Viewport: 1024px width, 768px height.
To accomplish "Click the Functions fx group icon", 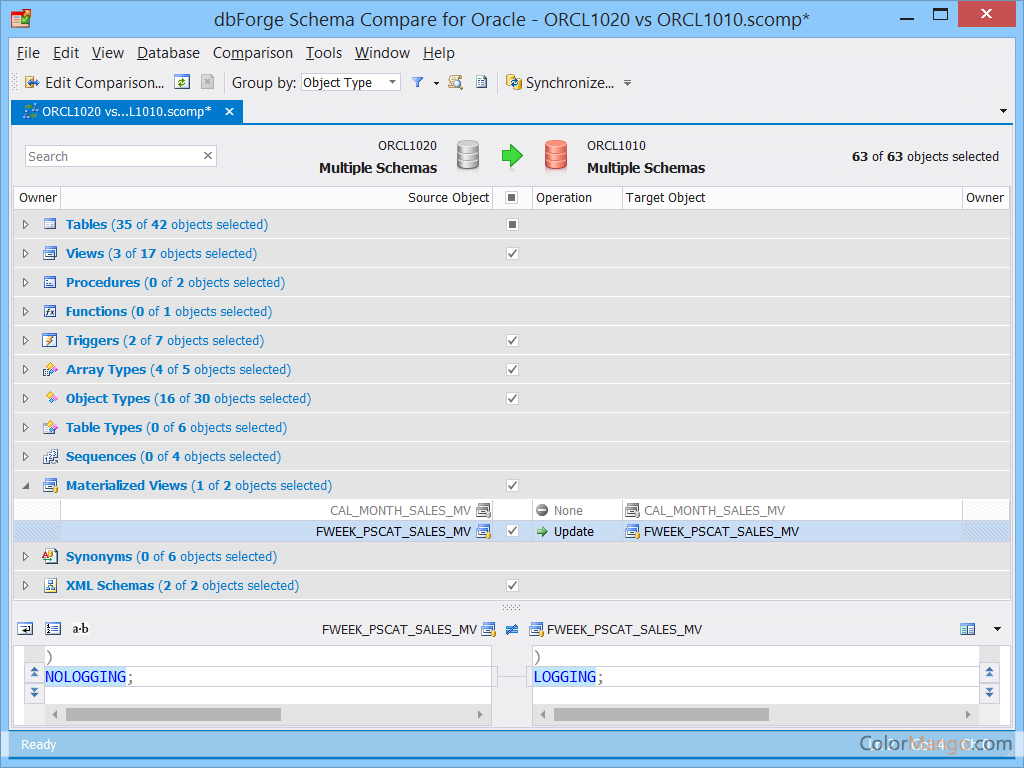I will coord(50,312).
